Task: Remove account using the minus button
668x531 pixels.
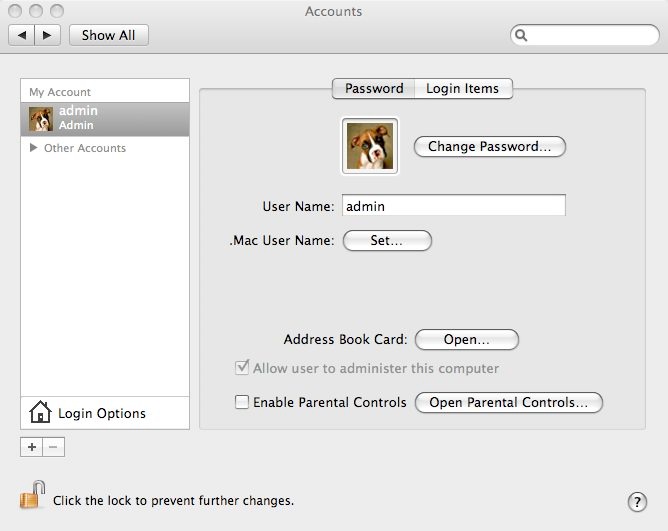Action: (53, 447)
